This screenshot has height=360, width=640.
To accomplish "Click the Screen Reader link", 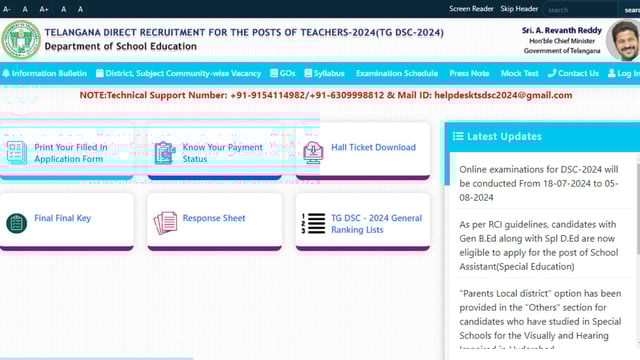I will click(471, 9).
